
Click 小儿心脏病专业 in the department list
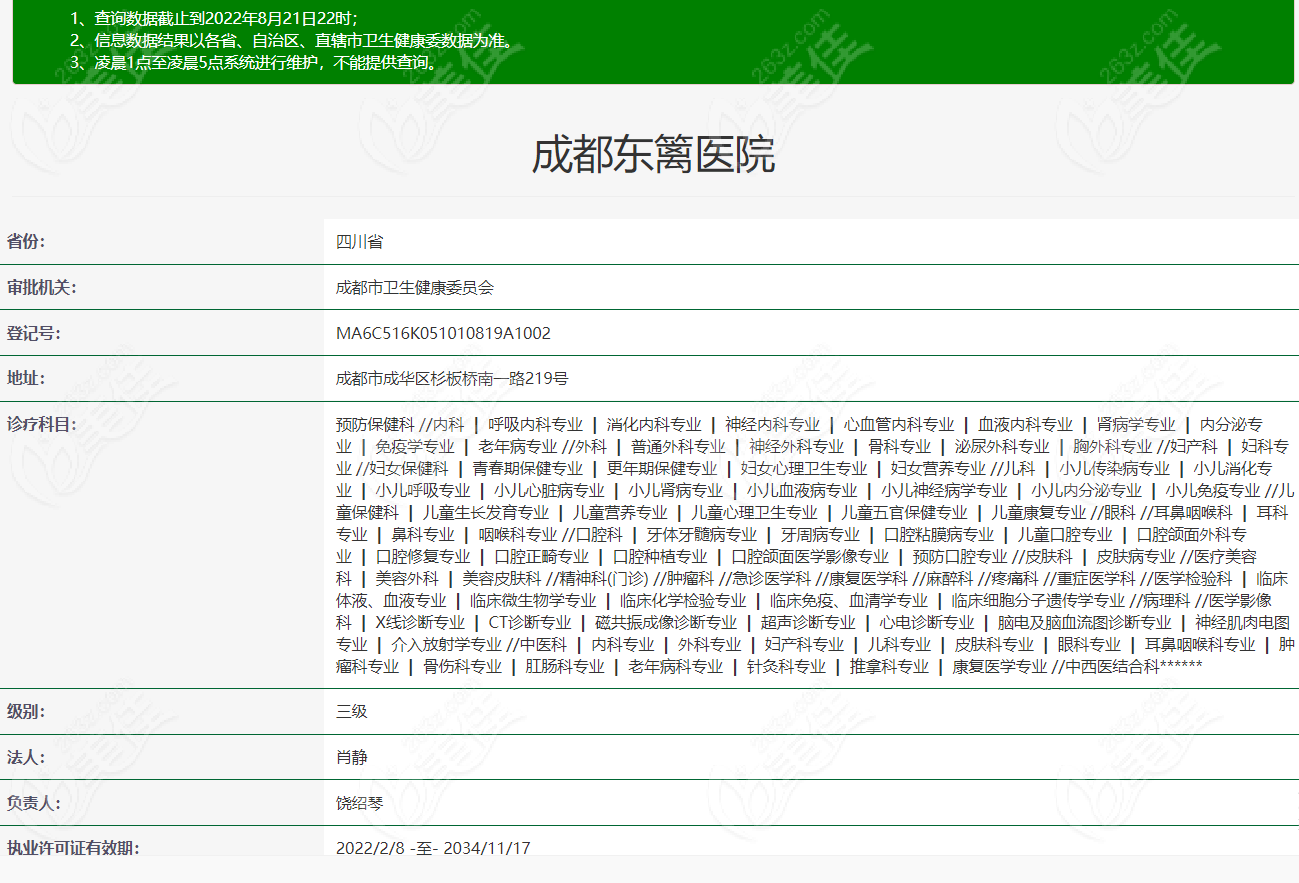pos(549,490)
